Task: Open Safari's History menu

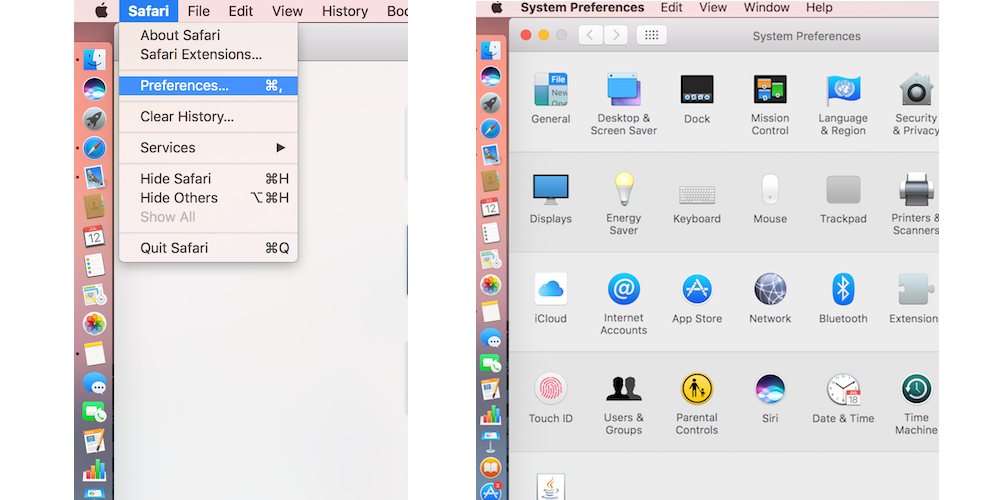Action: click(344, 11)
